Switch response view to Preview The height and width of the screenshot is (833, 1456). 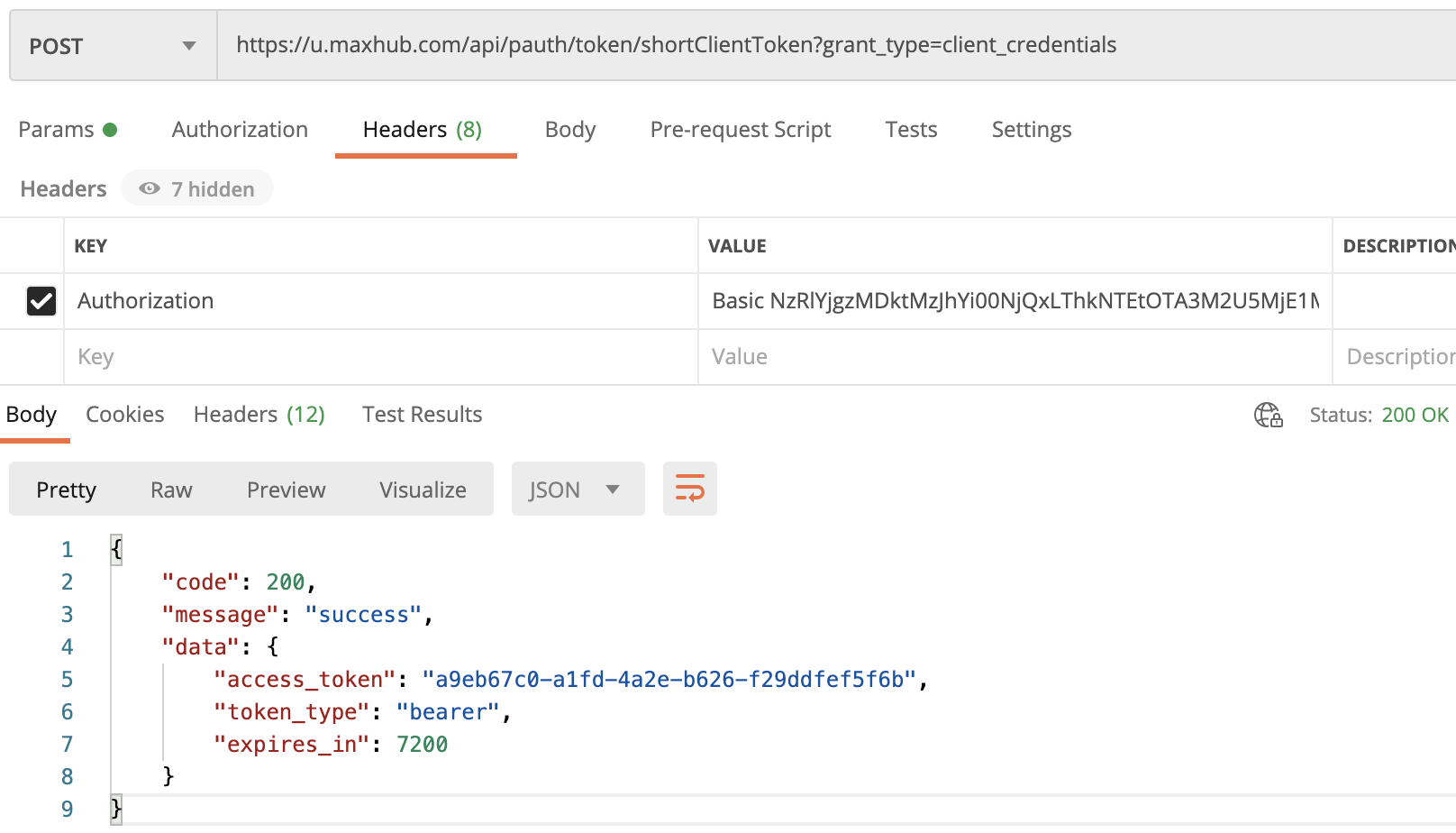(x=286, y=490)
